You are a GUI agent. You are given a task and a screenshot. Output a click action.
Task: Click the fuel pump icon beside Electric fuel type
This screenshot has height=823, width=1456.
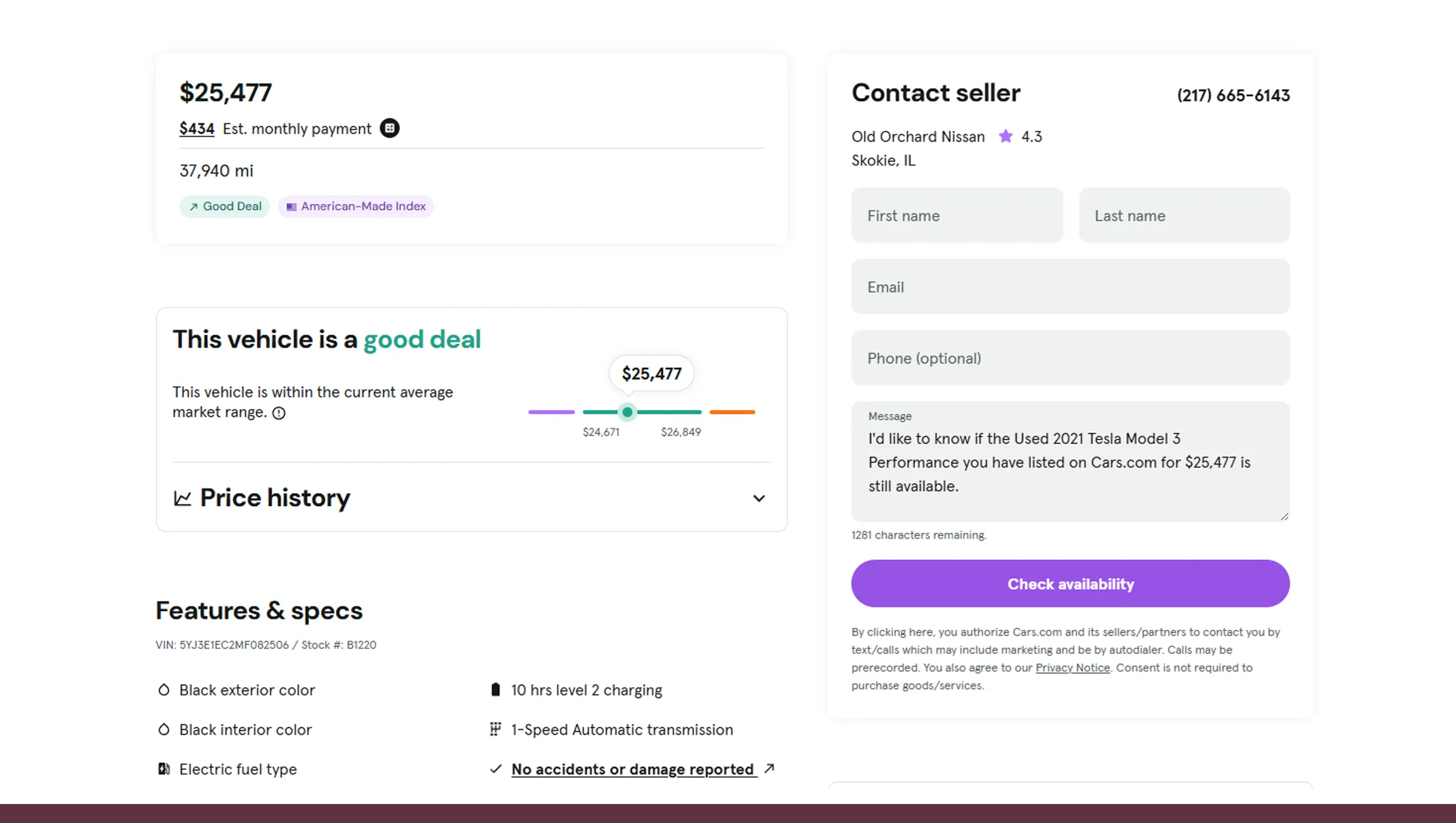pyautogui.click(x=163, y=769)
